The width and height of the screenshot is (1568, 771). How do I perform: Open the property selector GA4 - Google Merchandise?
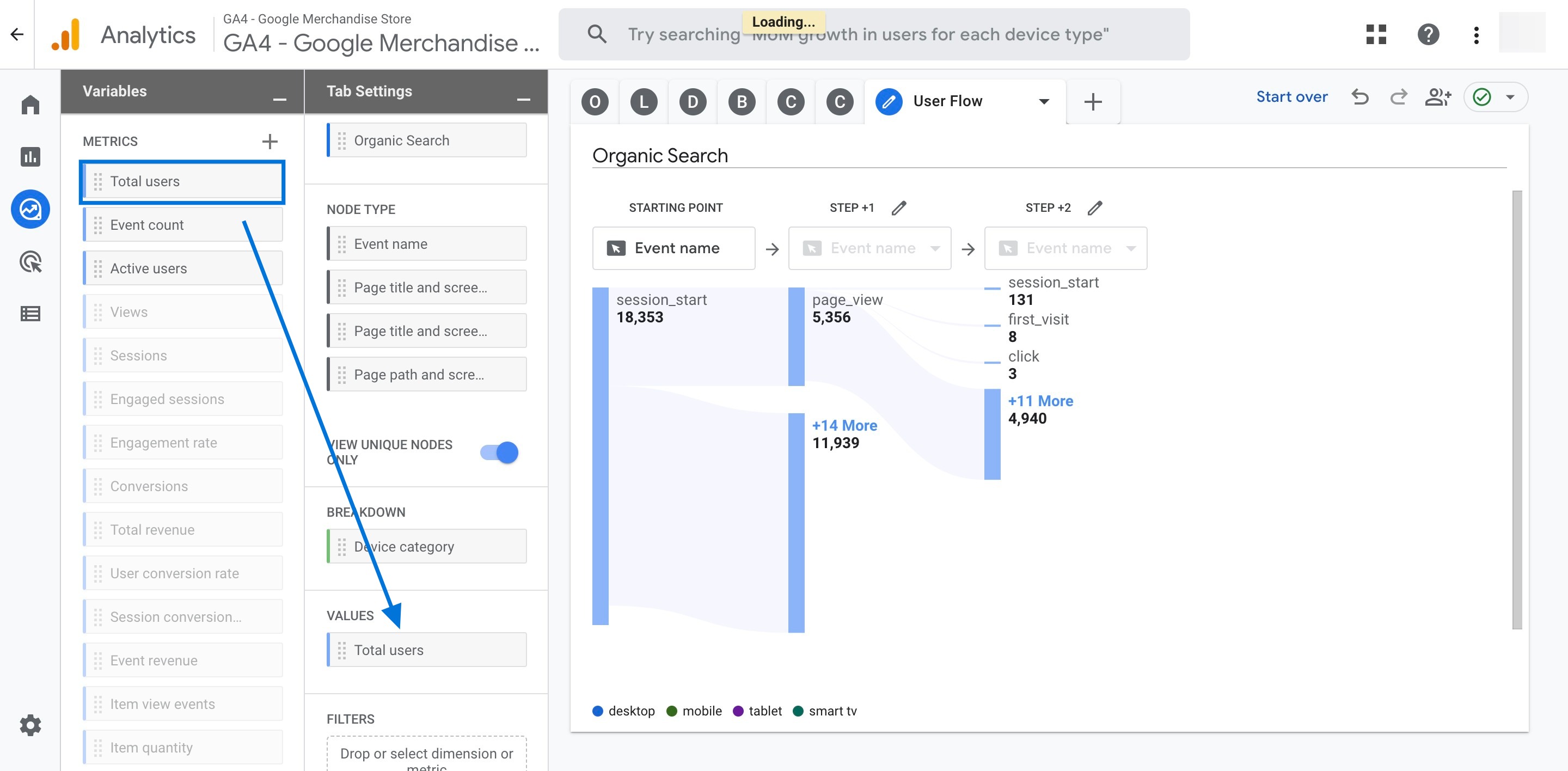point(381,34)
